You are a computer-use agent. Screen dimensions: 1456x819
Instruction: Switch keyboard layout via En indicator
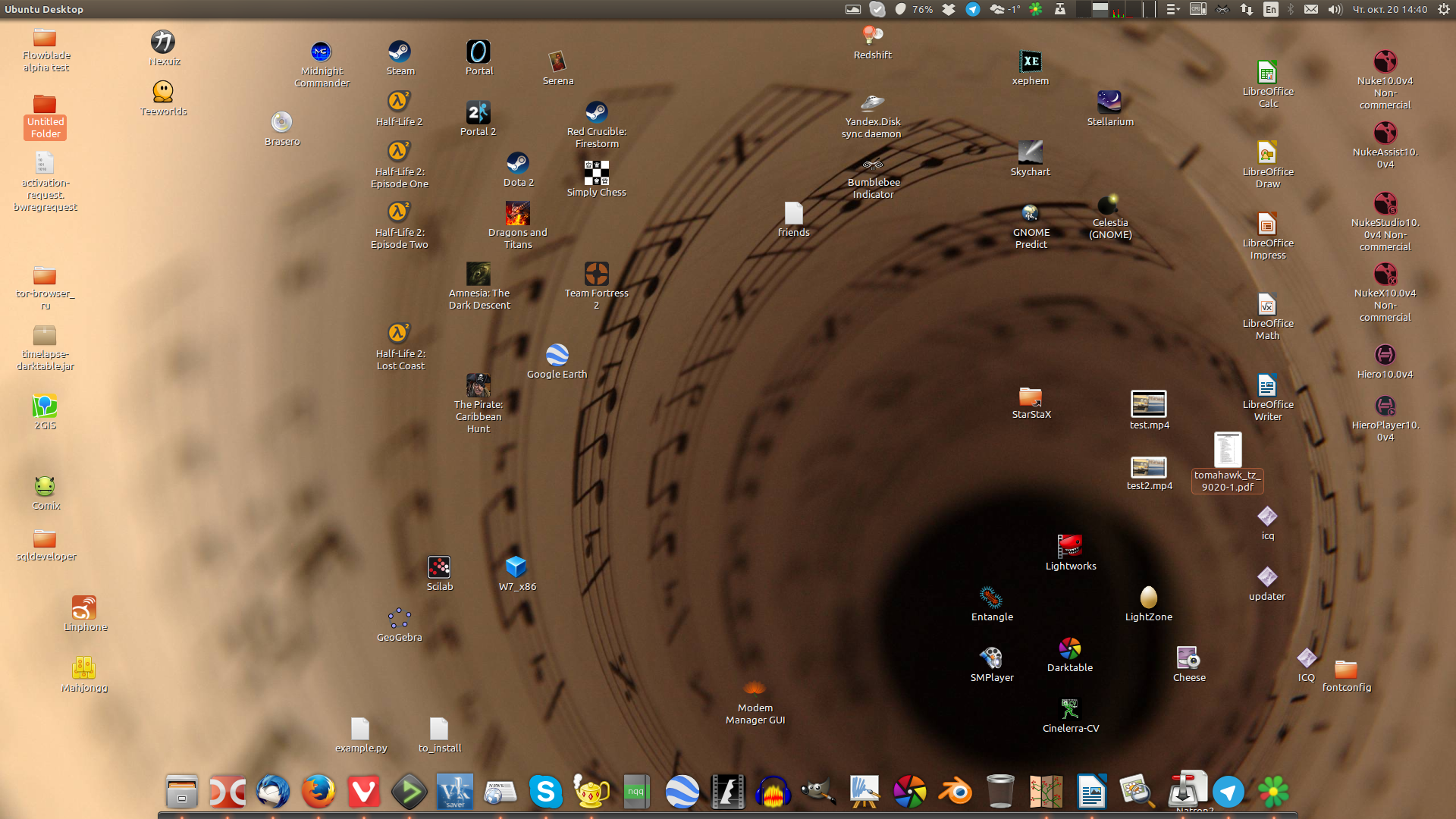pyautogui.click(x=1270, y=9)
